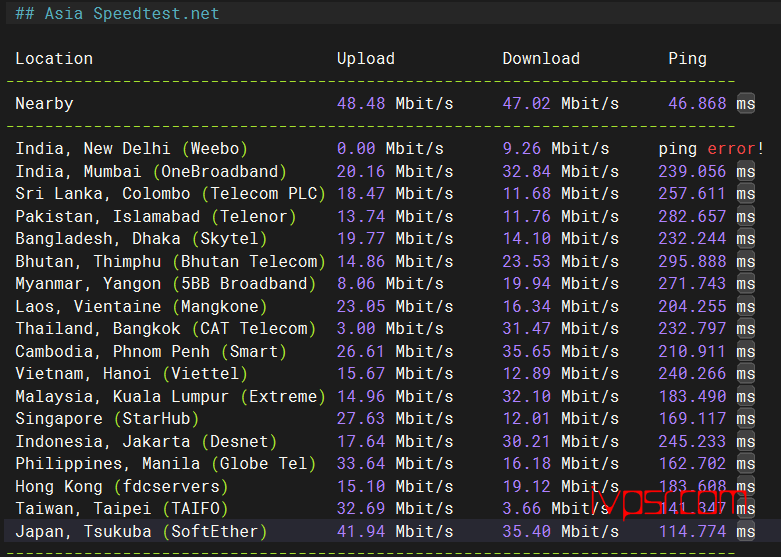Click Islamabad ping value 282.657
The width and height of the screenshot is (781, 557).
(692, 216)
